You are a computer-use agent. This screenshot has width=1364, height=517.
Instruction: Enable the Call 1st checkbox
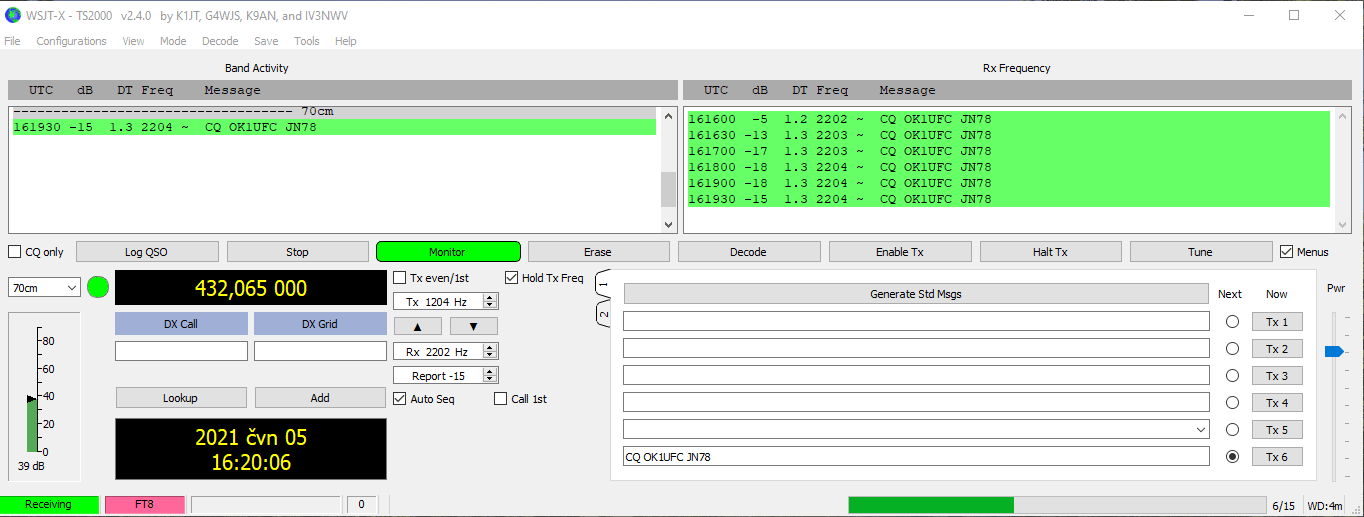pyautogui.click(x=501, y=399)
